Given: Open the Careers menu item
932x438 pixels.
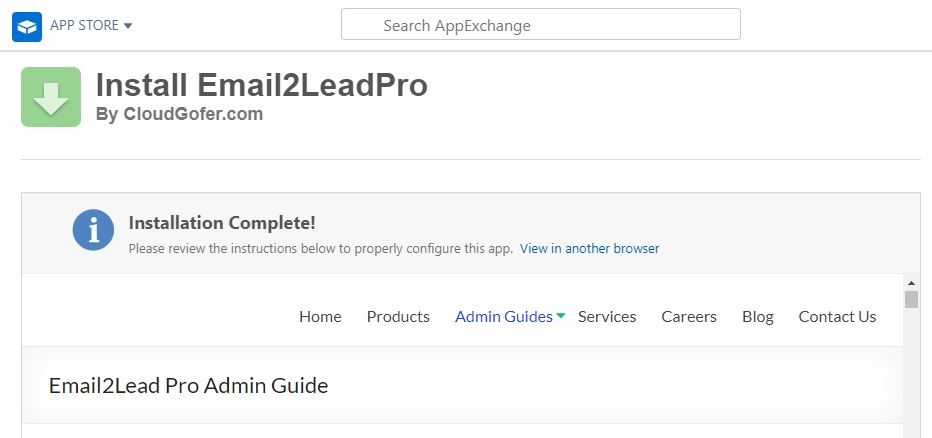Looking at the screenshot, I should pos(689,316).
